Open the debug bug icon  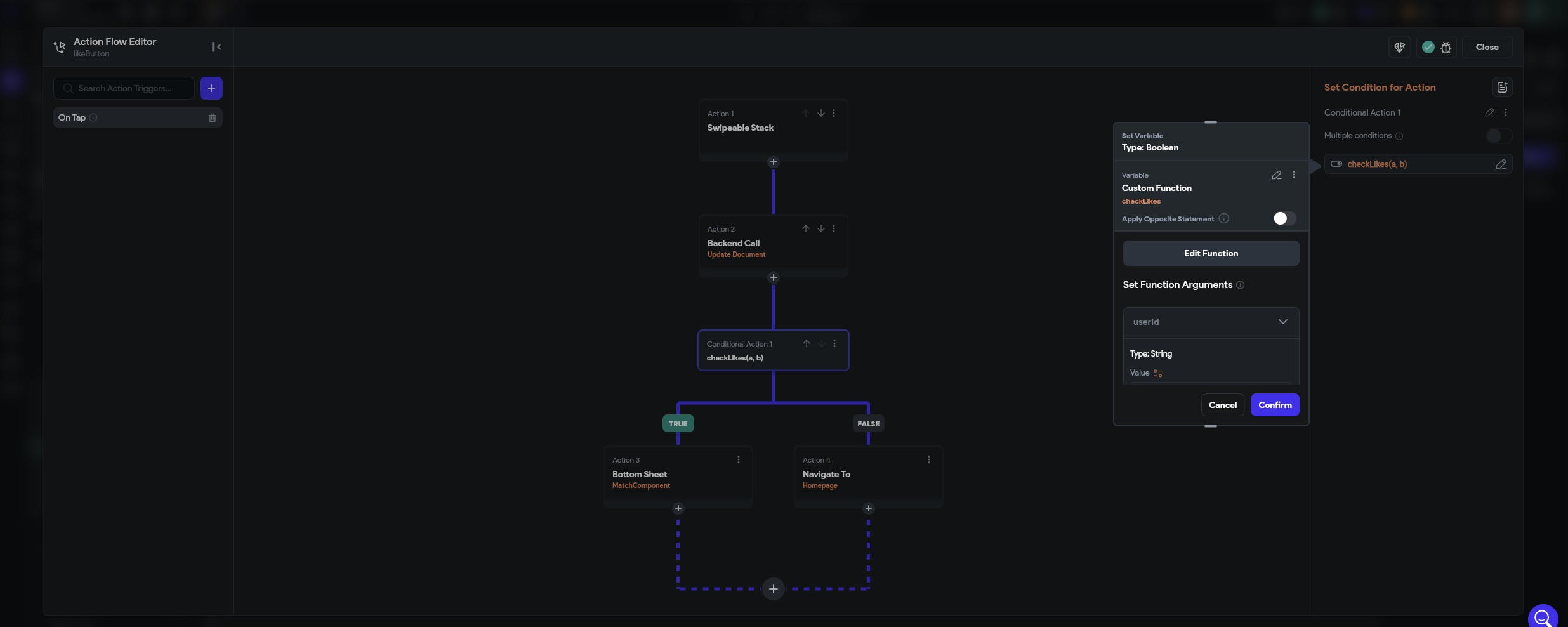(1446, 47)
